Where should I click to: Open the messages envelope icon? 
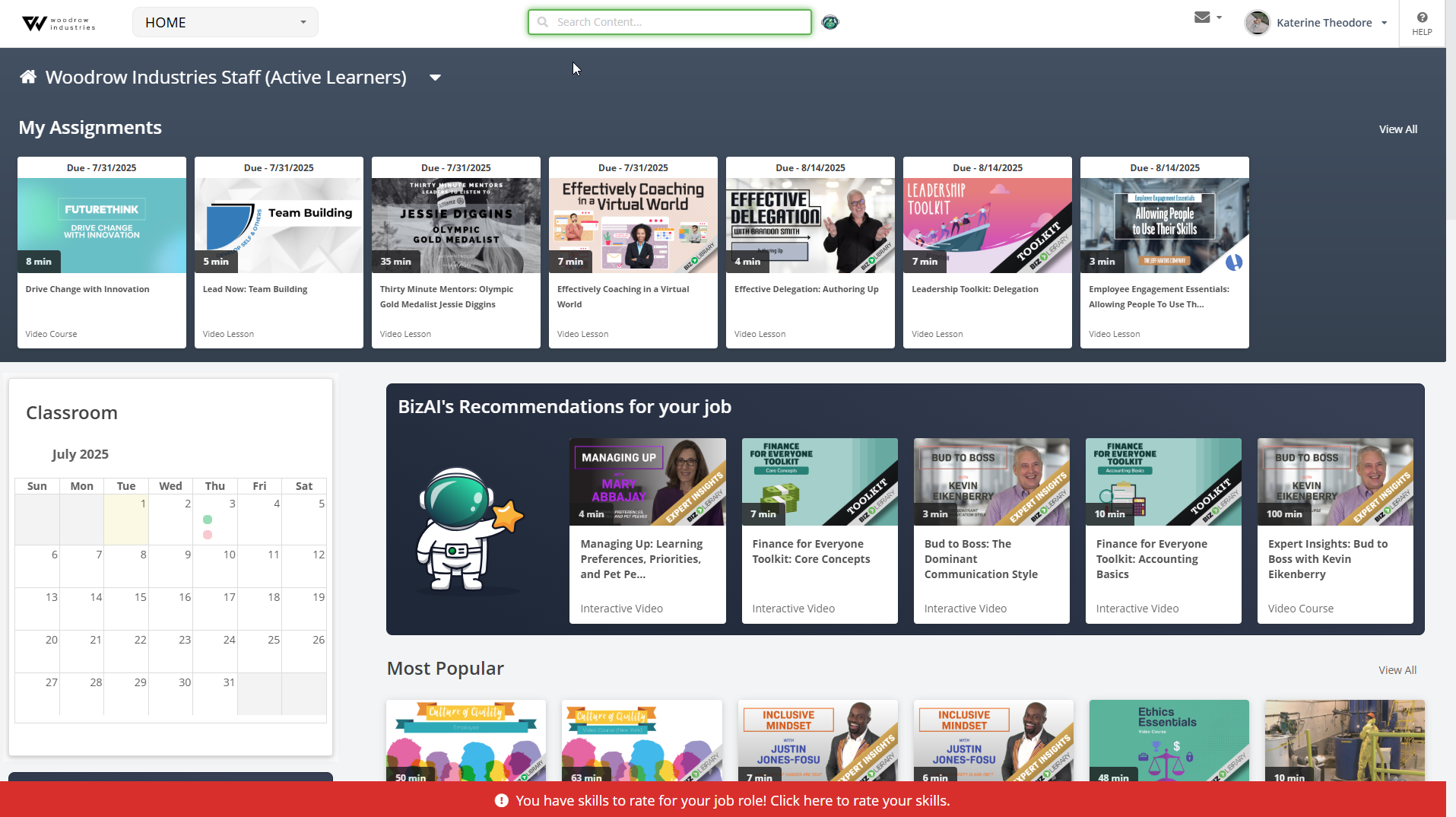1201,17
